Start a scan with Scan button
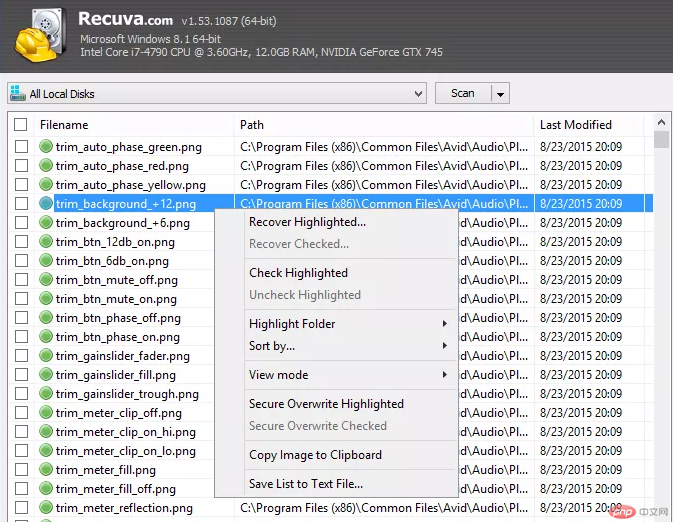673x522 pixels. [463, 93]
